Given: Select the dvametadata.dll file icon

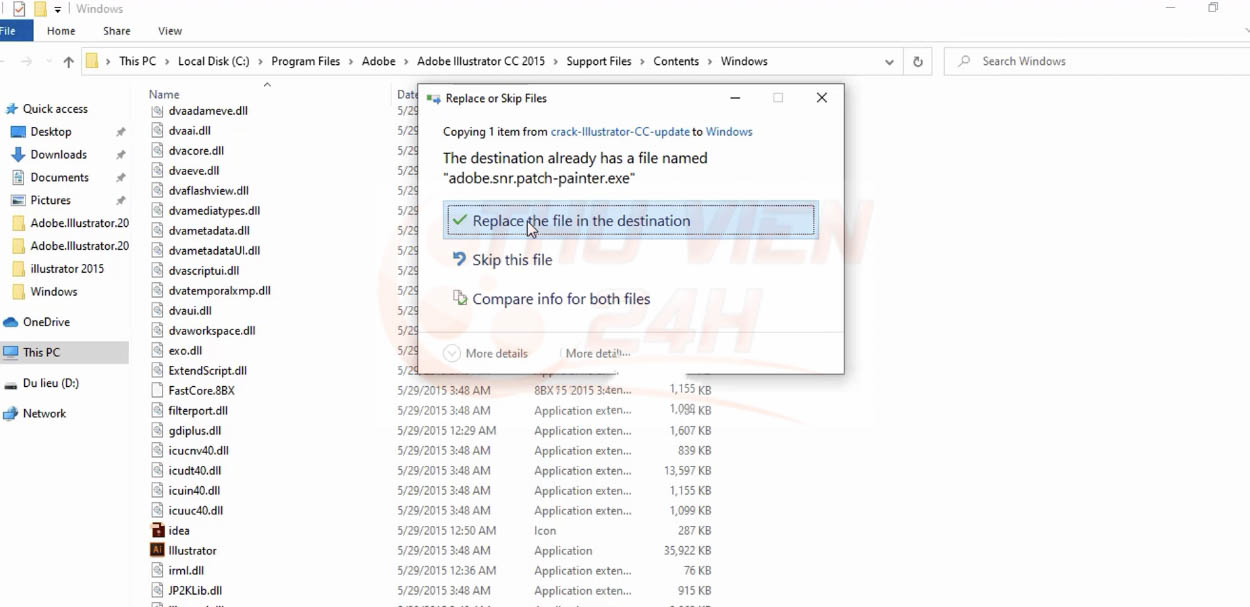Looking at the screenshot, I should [x=157, y=231].
